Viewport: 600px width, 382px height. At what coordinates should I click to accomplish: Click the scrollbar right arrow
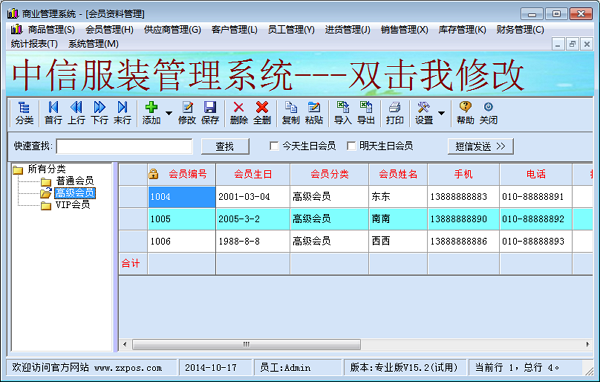[587, 344]
